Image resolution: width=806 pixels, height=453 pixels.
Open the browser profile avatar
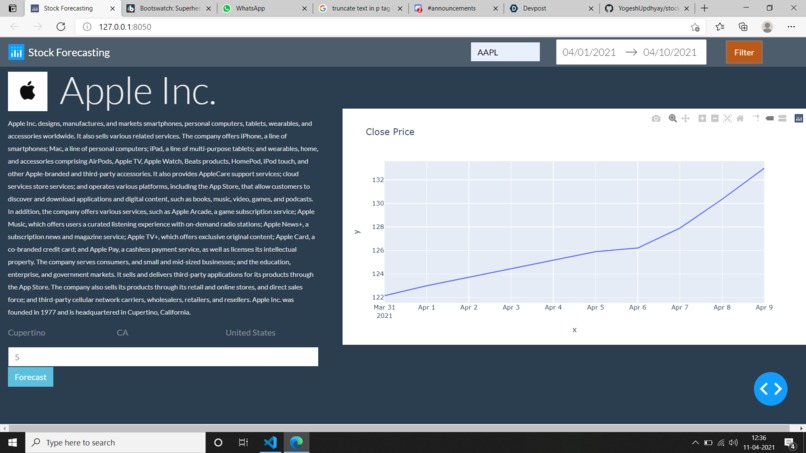(767, 27)
